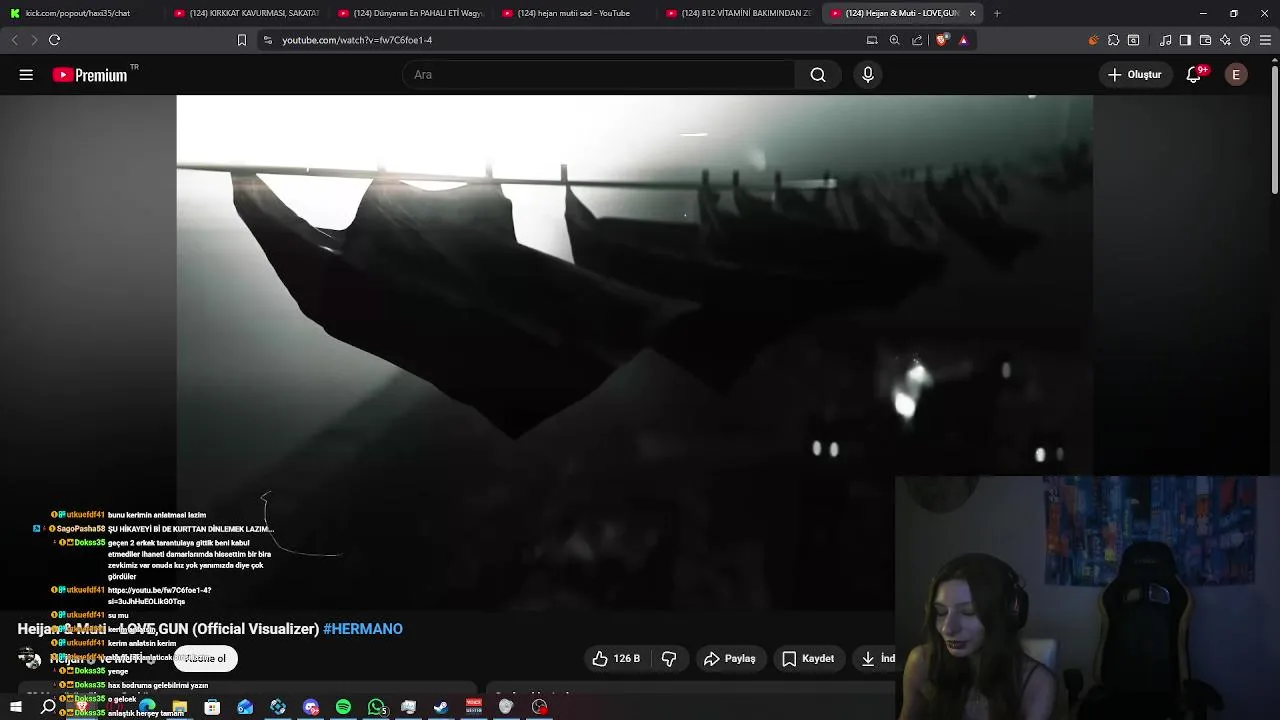
Task: Dislike the video with thumbs-down
Action: (669, 658)
